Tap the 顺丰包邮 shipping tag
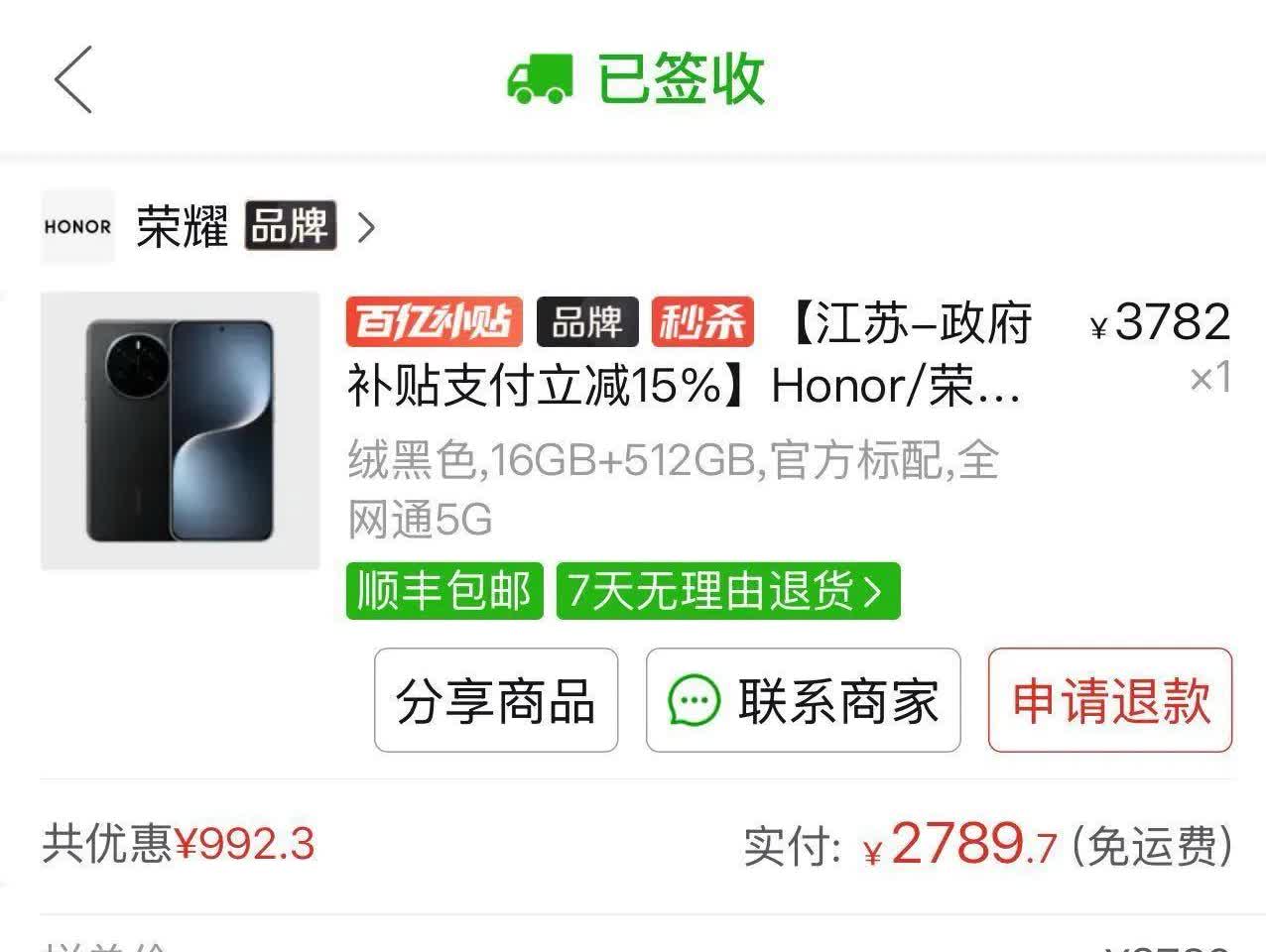The image size is (1266, 952). pyautogui.click(x=444, y=591)
